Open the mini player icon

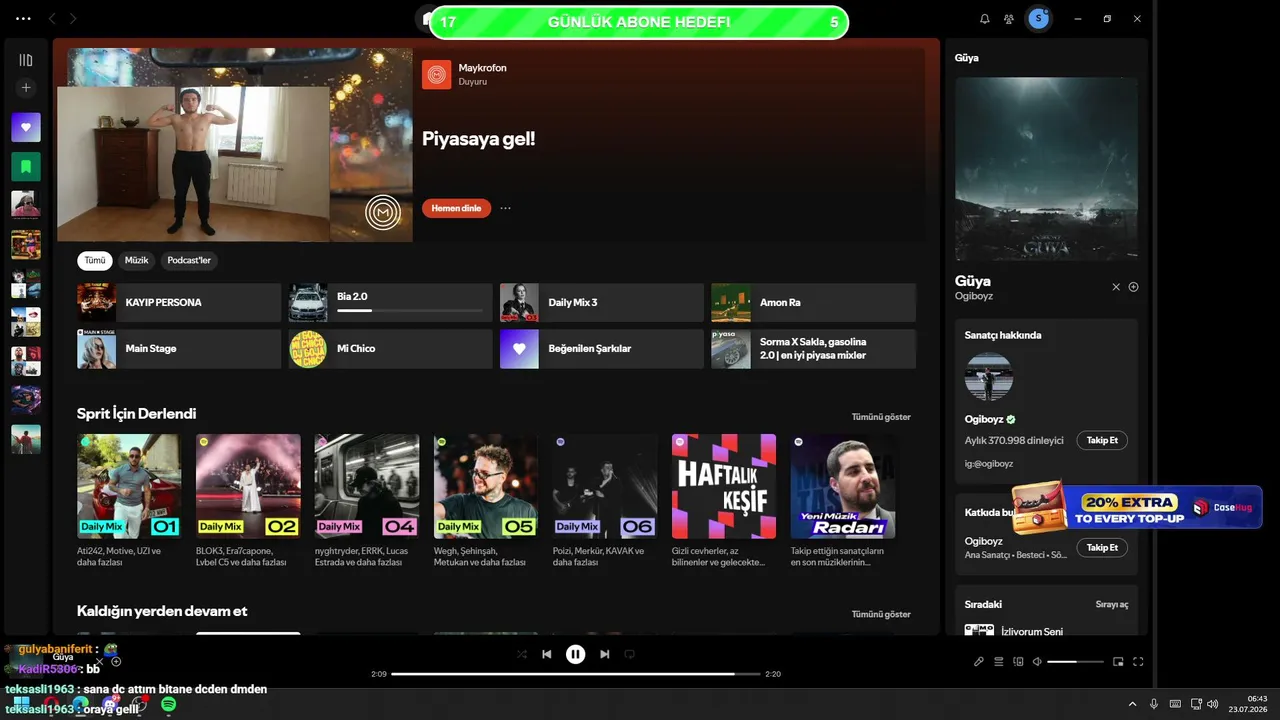1118,661
